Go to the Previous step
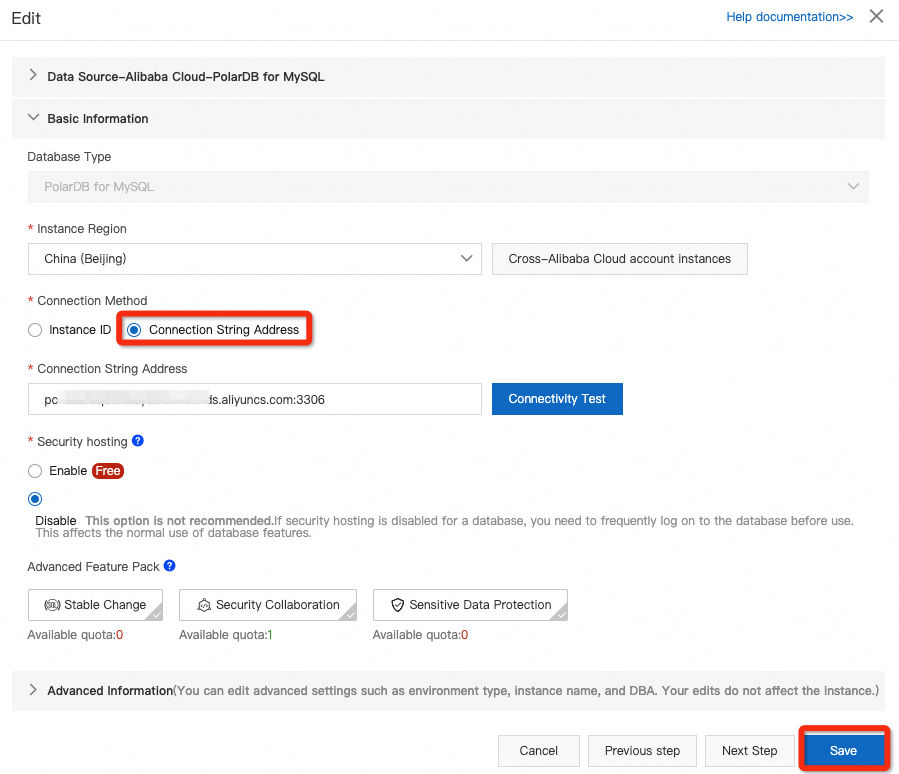The height and width of the screenshot is (774, 899). coord(642,750)
